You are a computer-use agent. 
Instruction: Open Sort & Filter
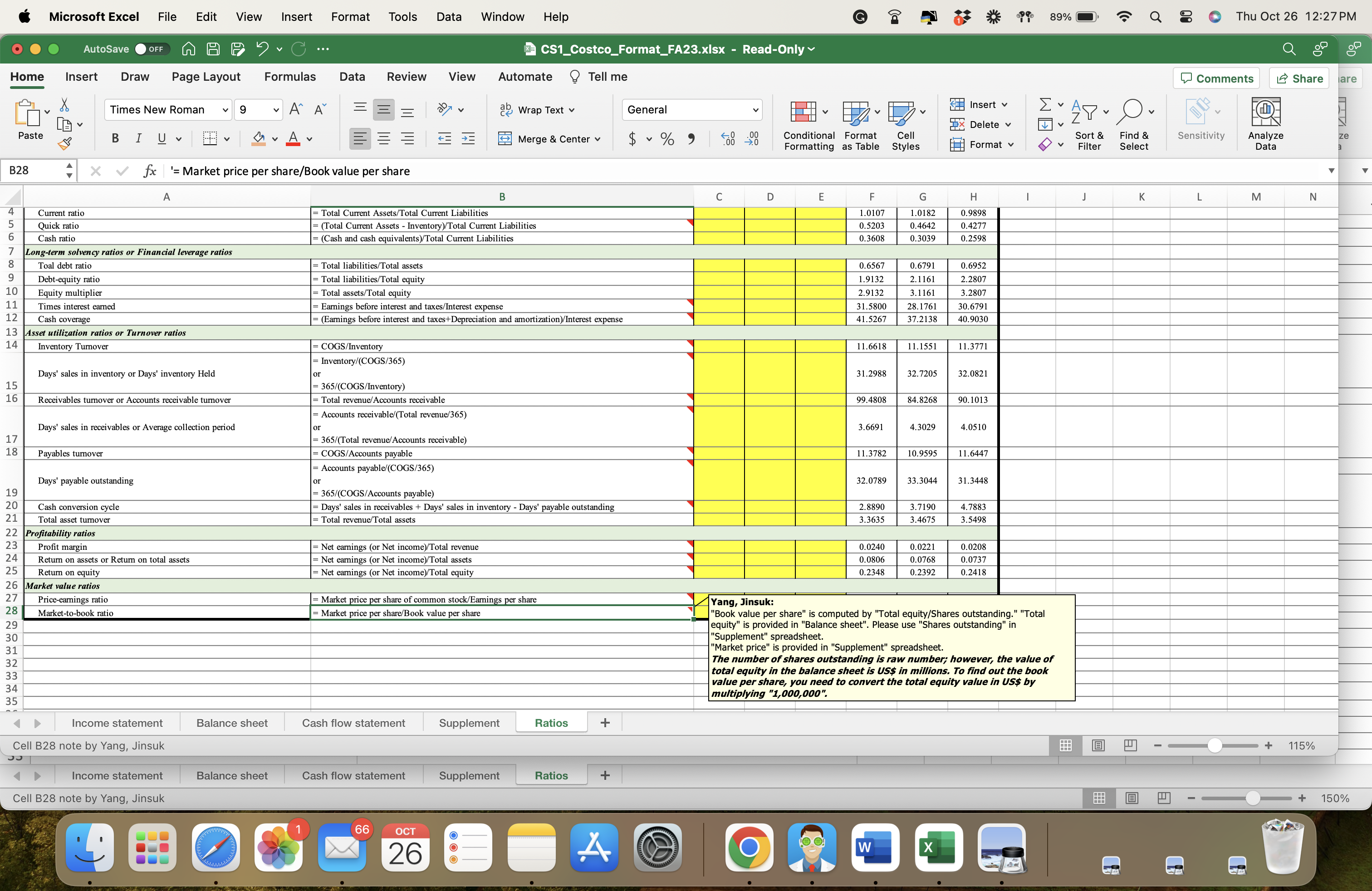tap(1089, 125)
